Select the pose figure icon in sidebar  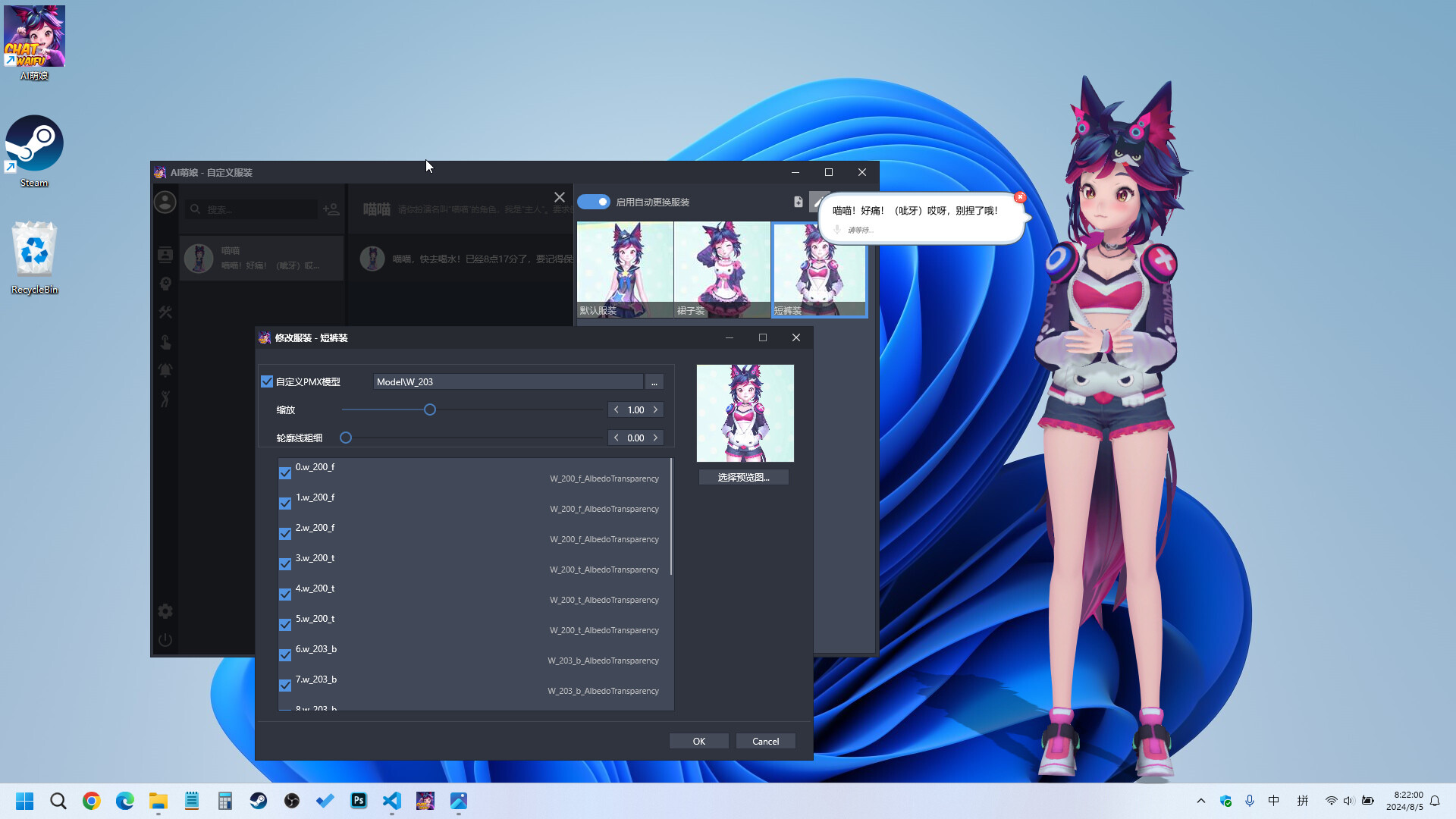coord(165,400)
